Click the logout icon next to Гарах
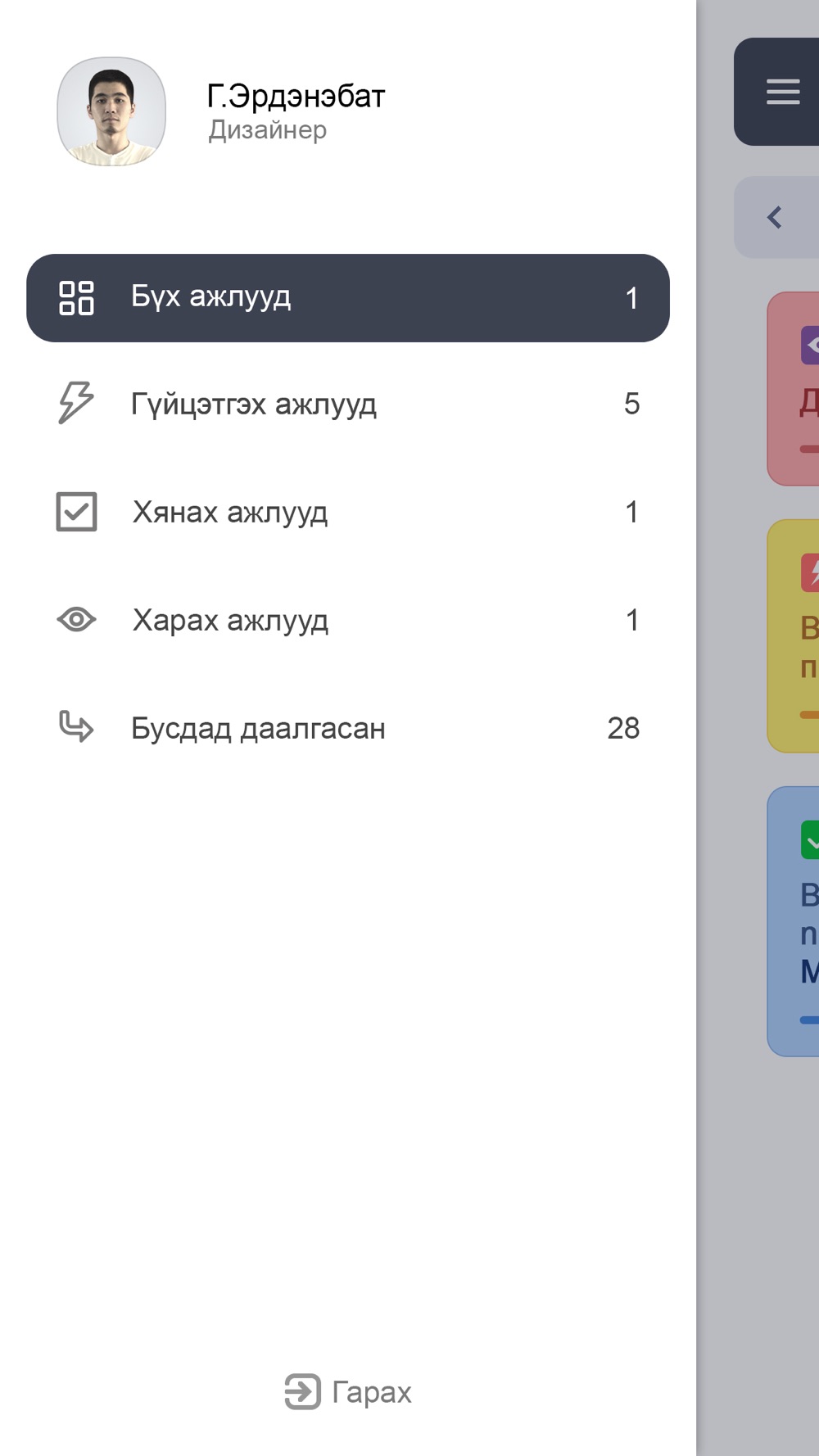The image size is (819, 1456). [x=303, y=1391]
